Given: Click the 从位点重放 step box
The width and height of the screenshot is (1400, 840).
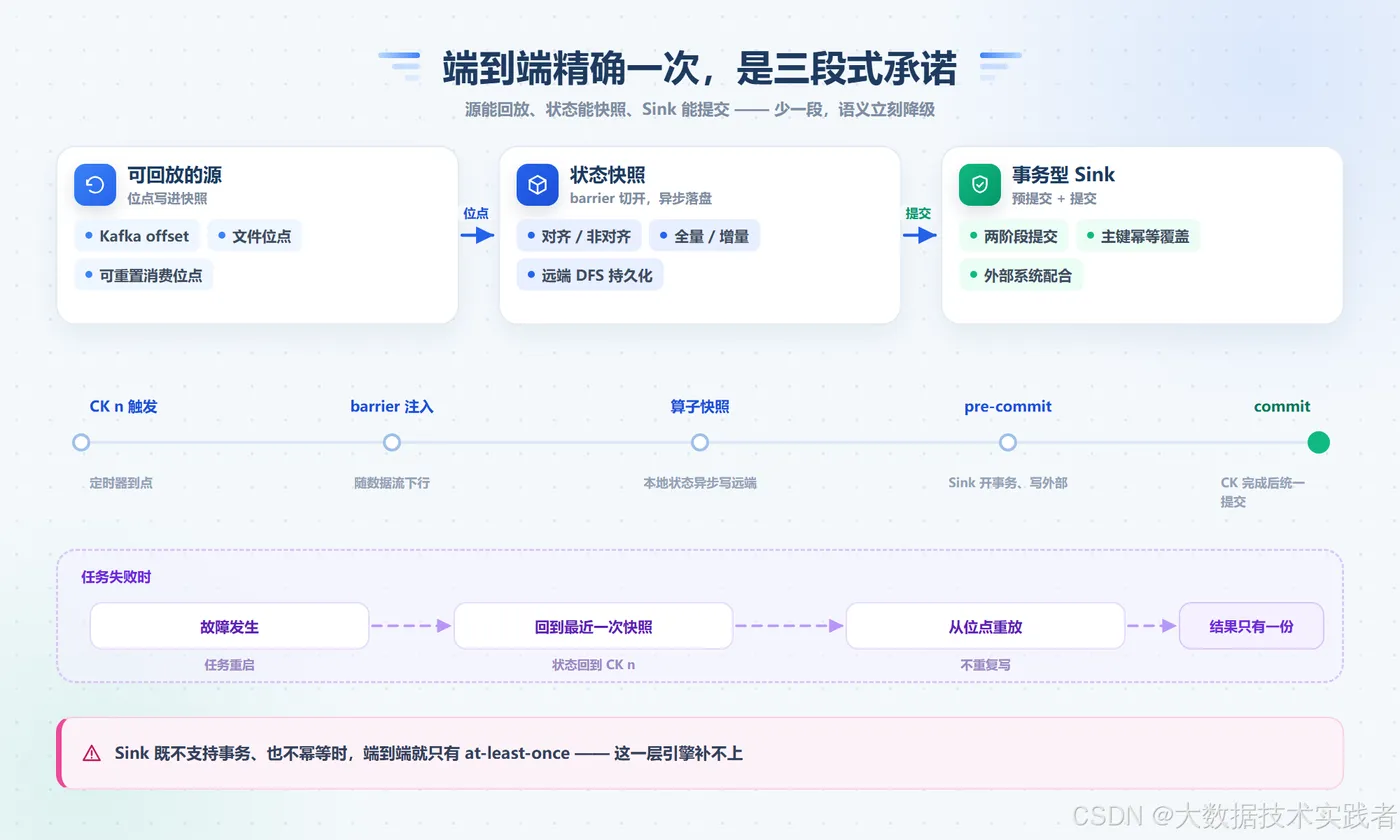Looking at the screenshot, I should (x=985, y=626).
